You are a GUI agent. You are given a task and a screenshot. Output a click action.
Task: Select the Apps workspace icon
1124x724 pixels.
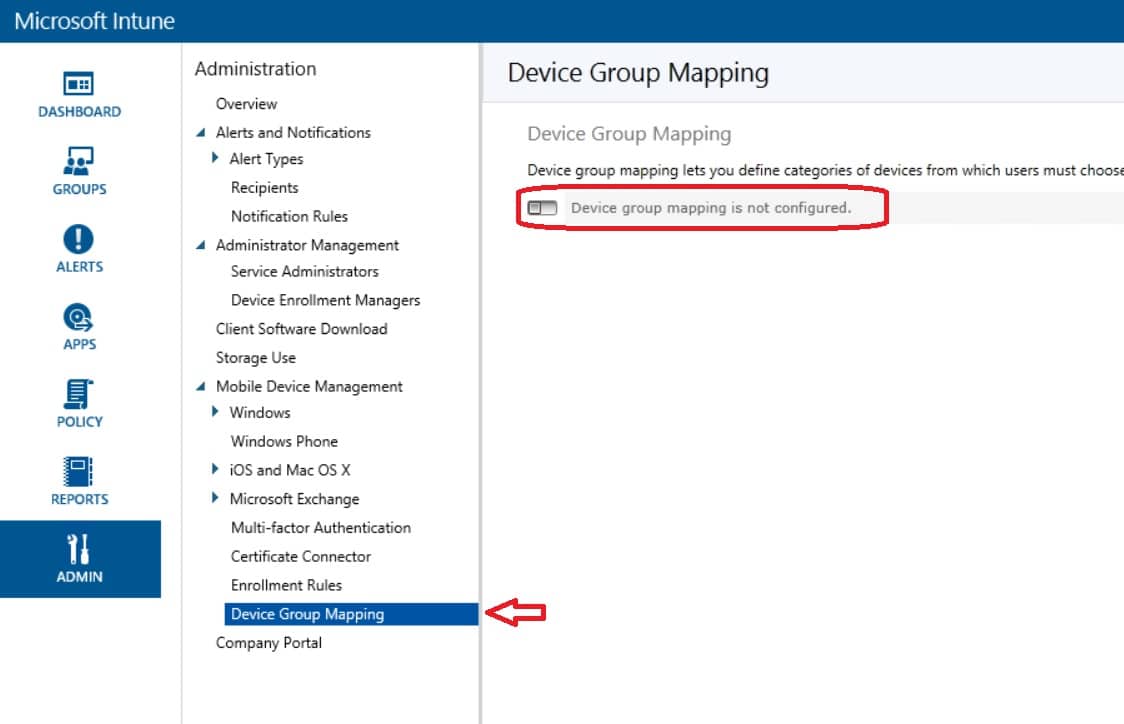[78, 323]
